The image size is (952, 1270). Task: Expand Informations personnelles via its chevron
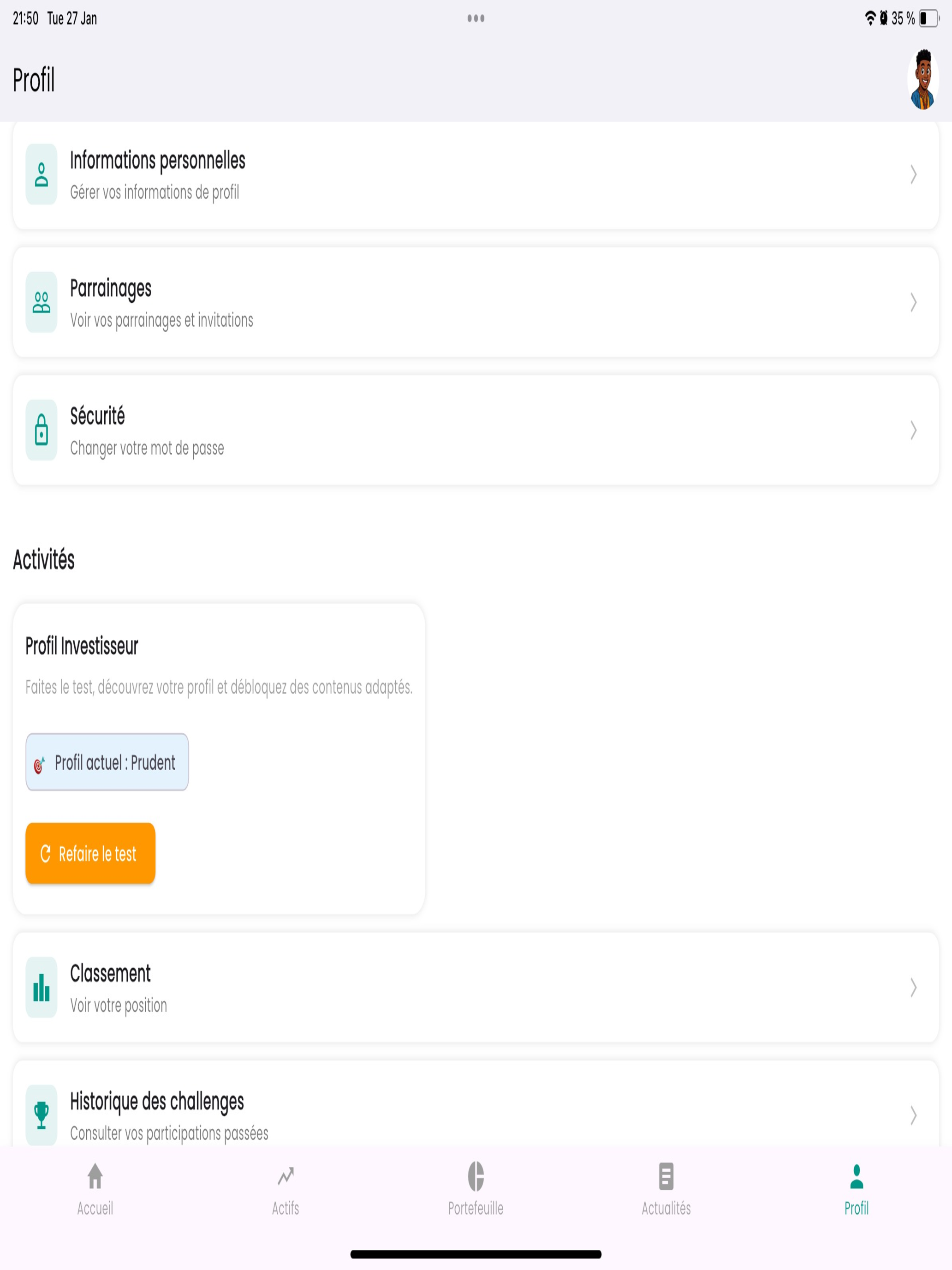tap(913, 174)
